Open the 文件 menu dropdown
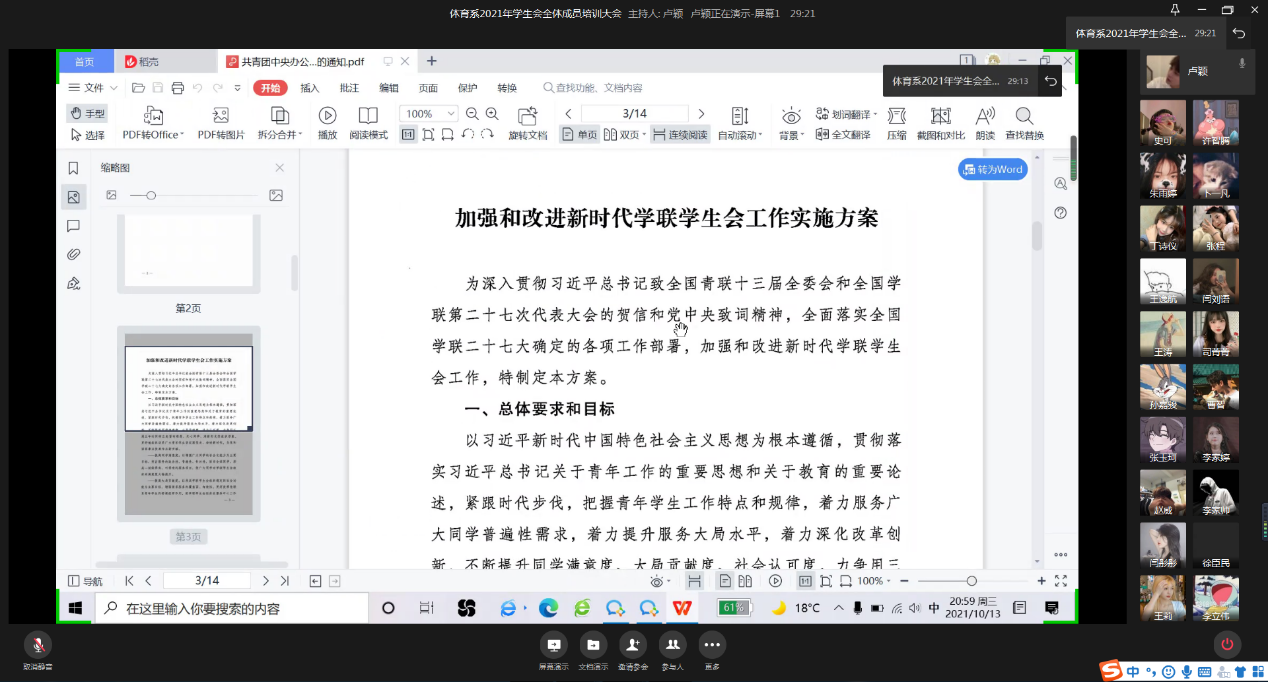Viewport: 1268px width, 682px height. tap(94, 88)
